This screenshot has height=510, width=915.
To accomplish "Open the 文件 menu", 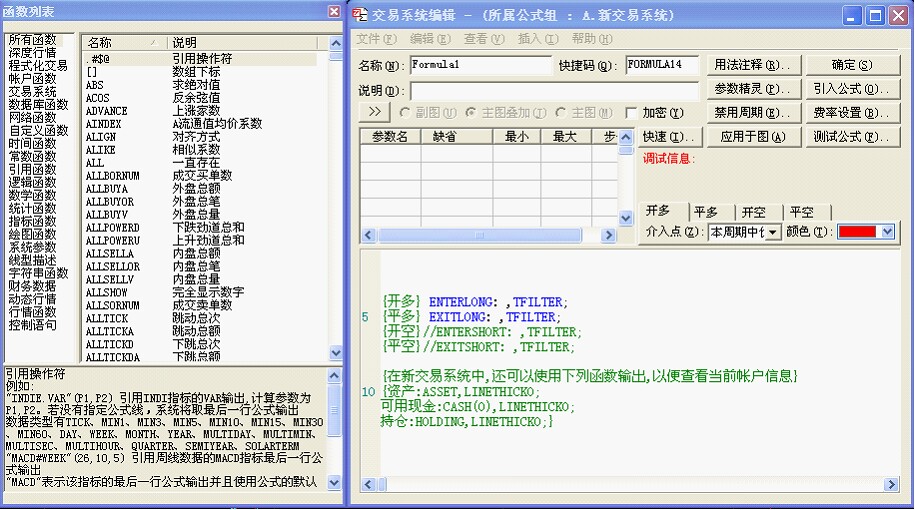I will (x=376, y=39).
